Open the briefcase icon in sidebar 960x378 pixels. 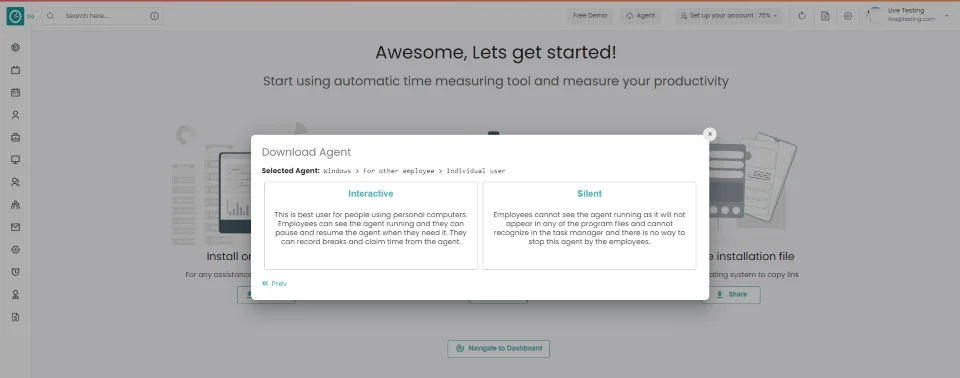point(15,137)
